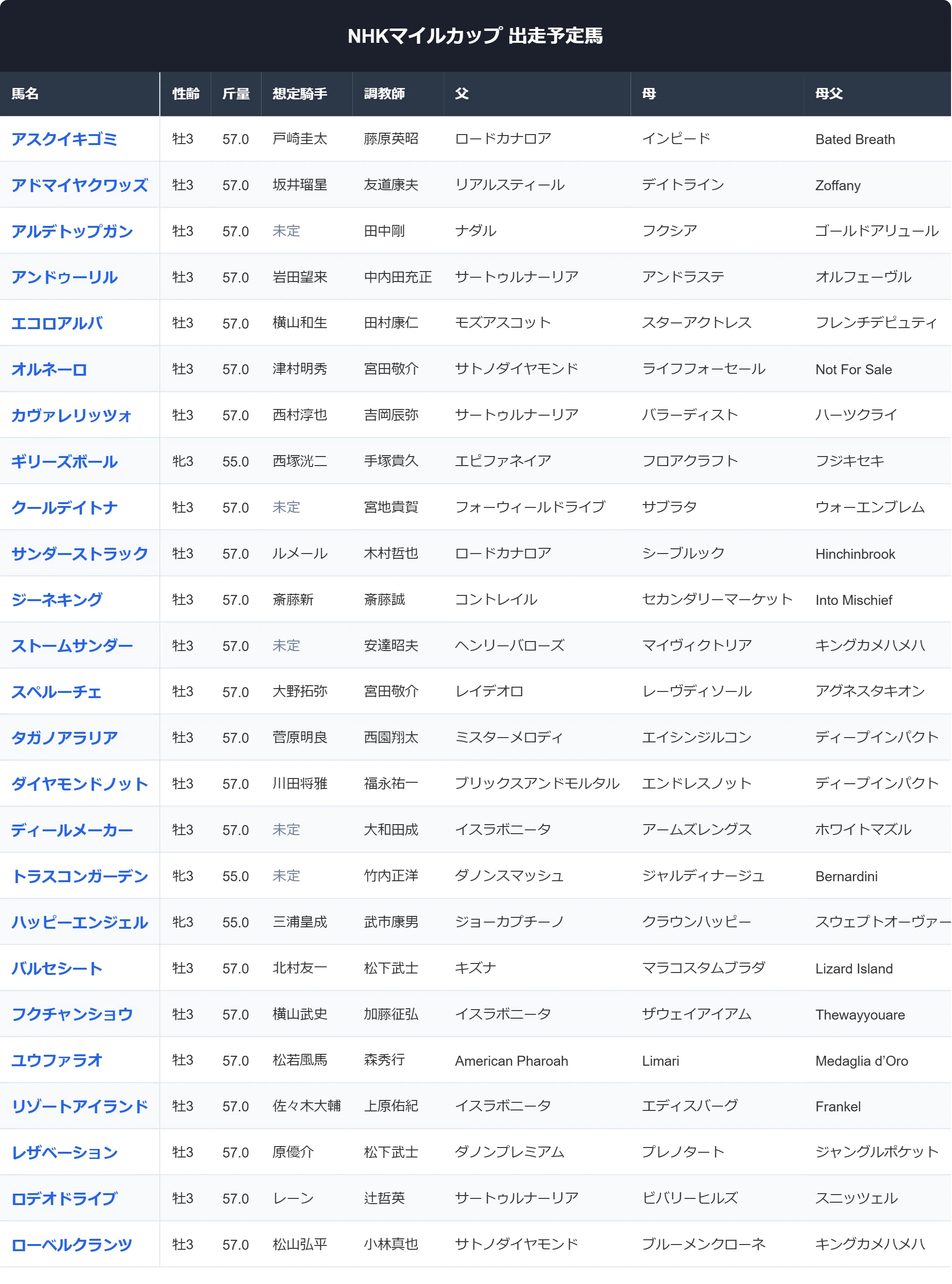Open the サンダーストラック horse link

coord(79,554)
